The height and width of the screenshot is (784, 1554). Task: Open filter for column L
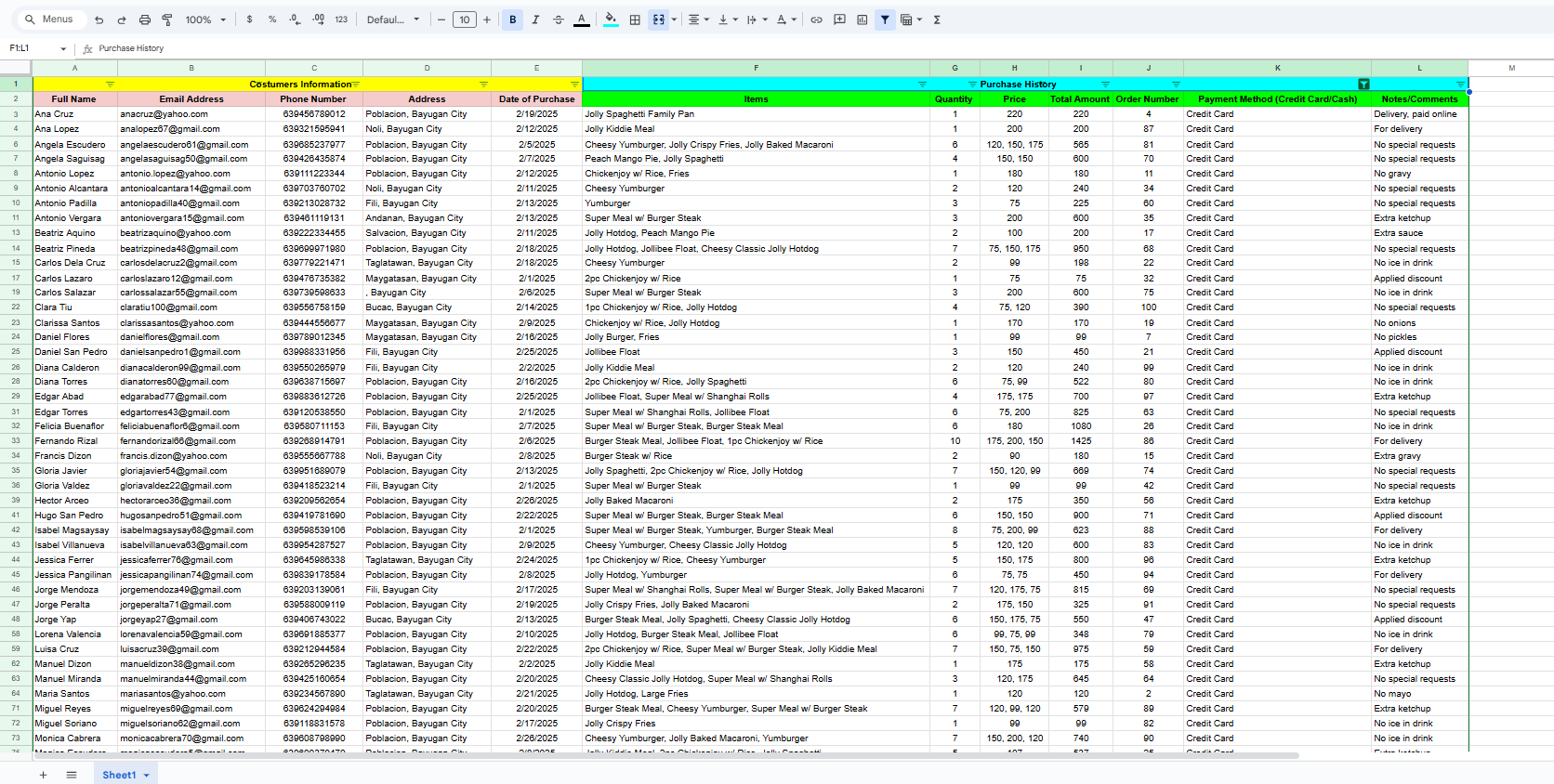point(1460,85)
